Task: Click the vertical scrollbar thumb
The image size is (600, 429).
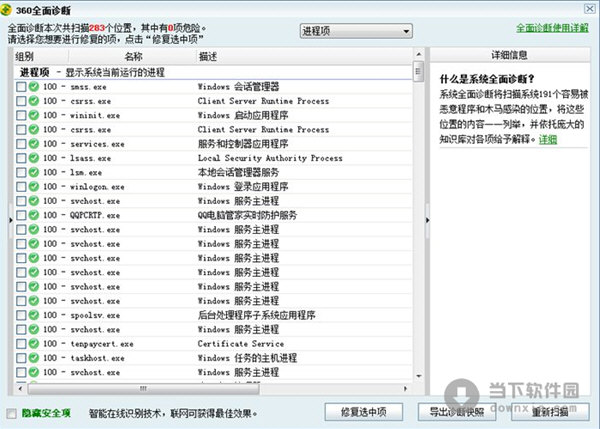Action: [x=419, y=71]
